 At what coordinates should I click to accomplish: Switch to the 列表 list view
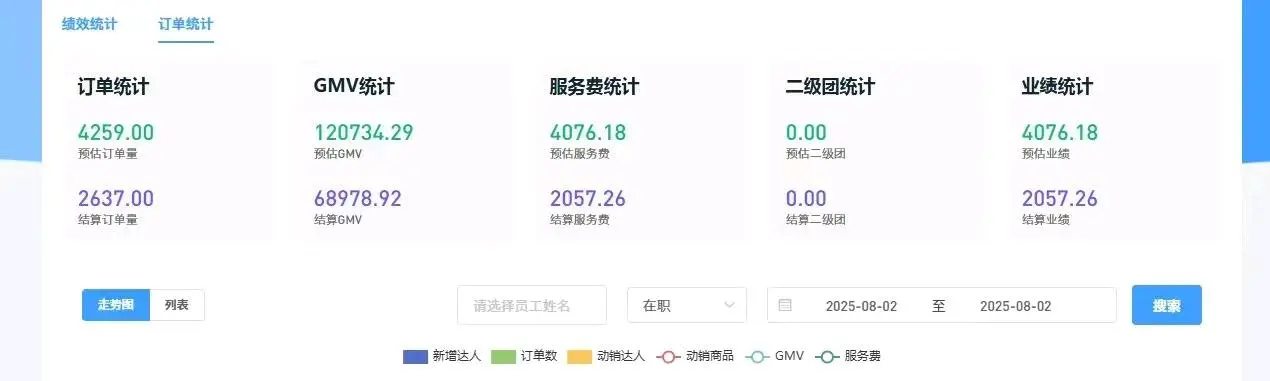click(177, 305)
